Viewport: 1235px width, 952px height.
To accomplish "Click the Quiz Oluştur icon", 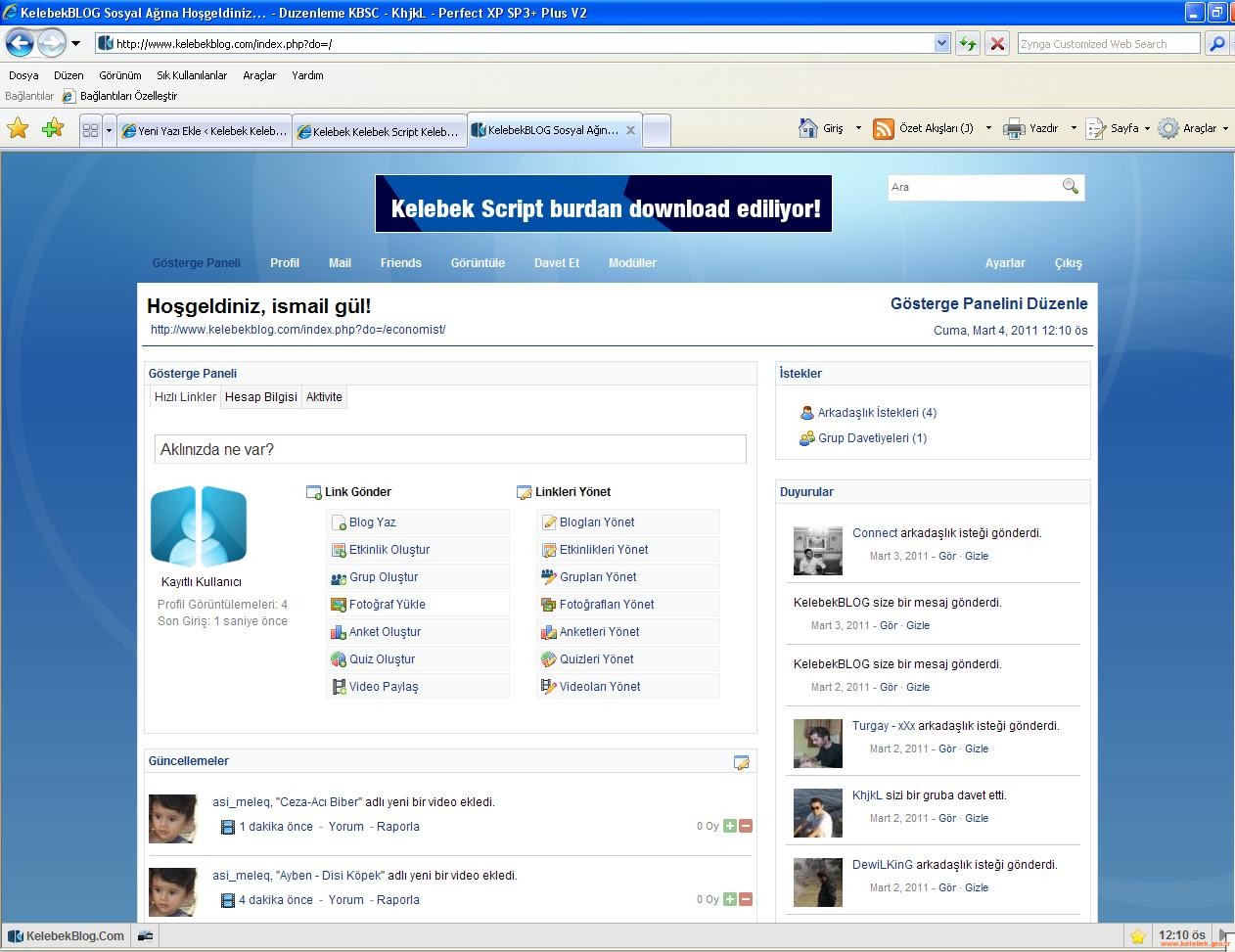I will click(339, 659).
